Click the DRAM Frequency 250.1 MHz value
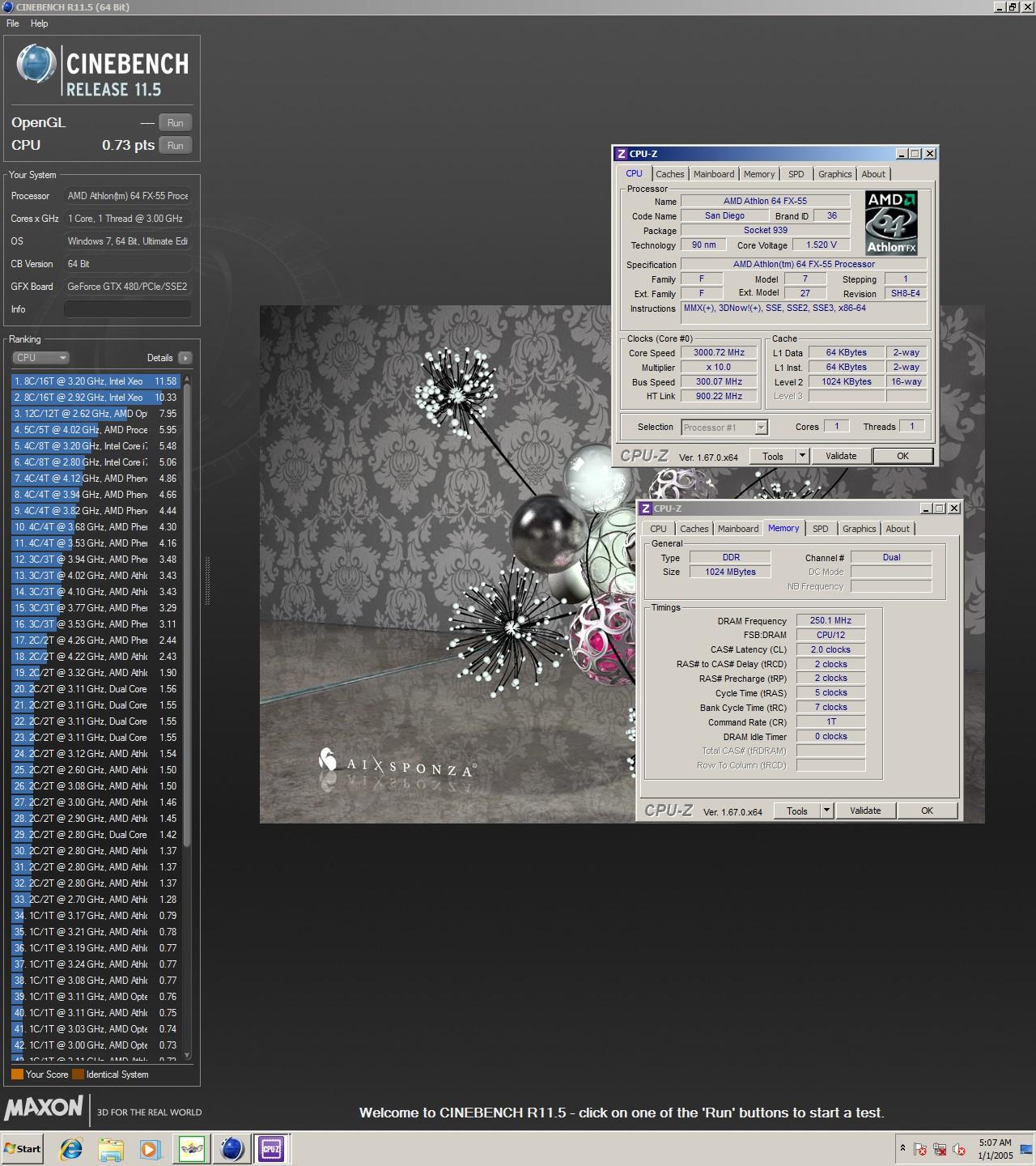 point(830,620)
